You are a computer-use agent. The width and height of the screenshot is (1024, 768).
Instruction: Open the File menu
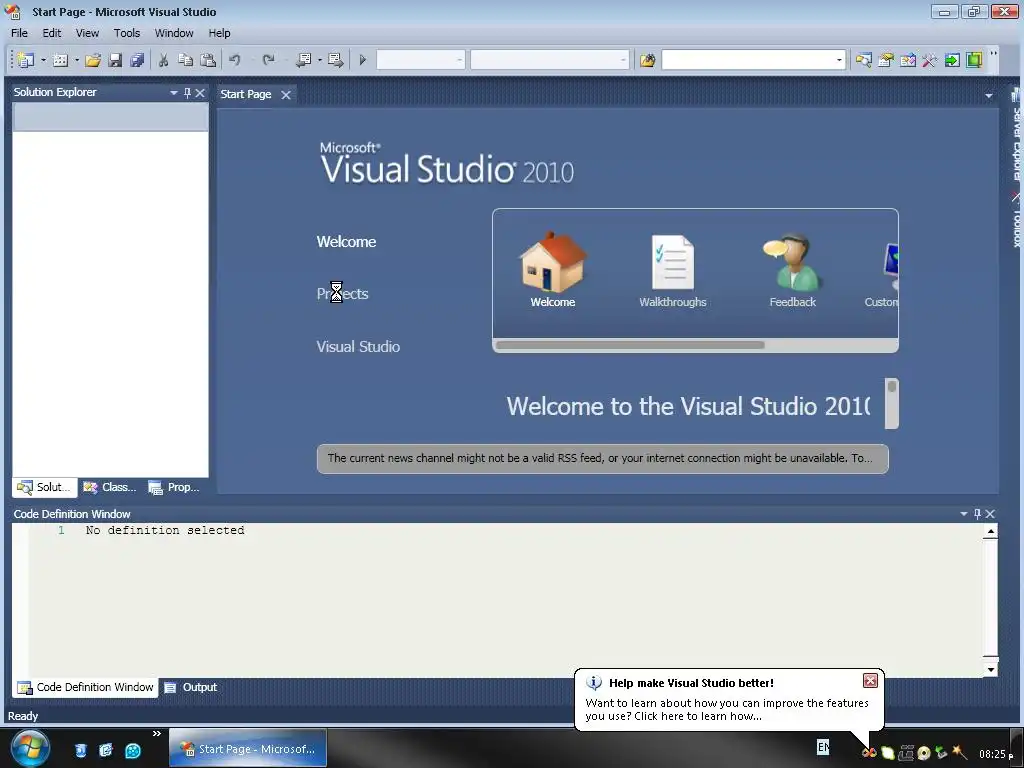click(20, 33)
